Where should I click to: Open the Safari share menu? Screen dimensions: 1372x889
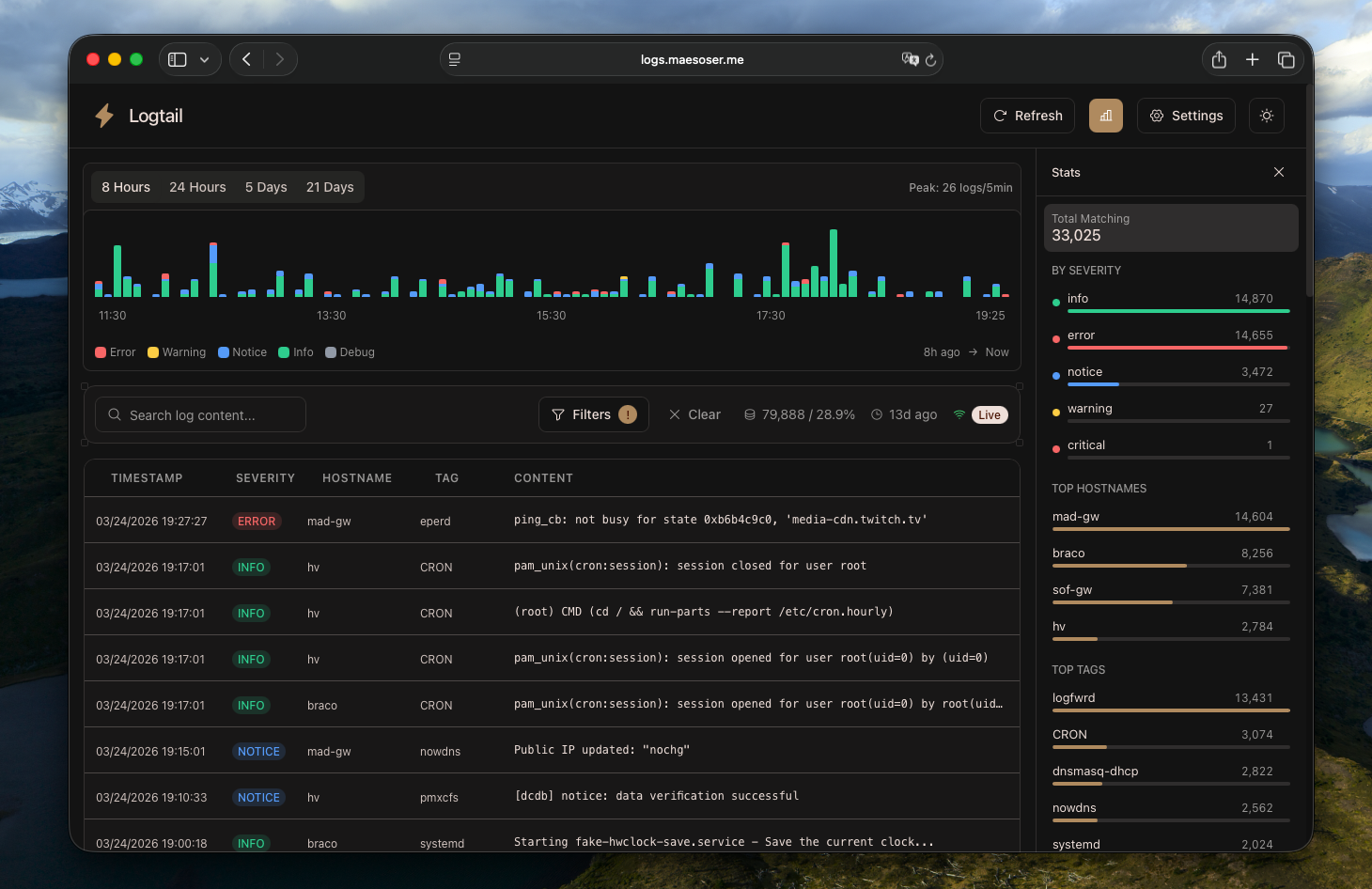pyautogui.click(x=1219, y=59)
